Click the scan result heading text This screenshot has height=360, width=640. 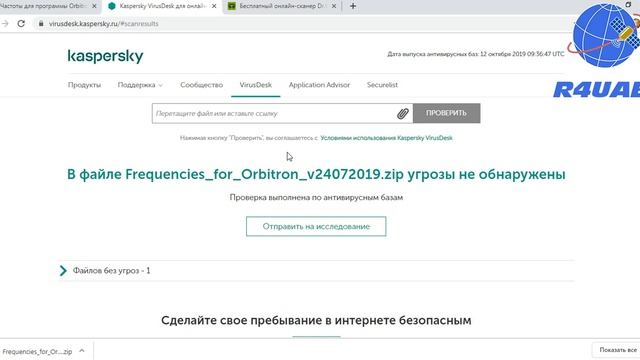[x=316, y=174]
